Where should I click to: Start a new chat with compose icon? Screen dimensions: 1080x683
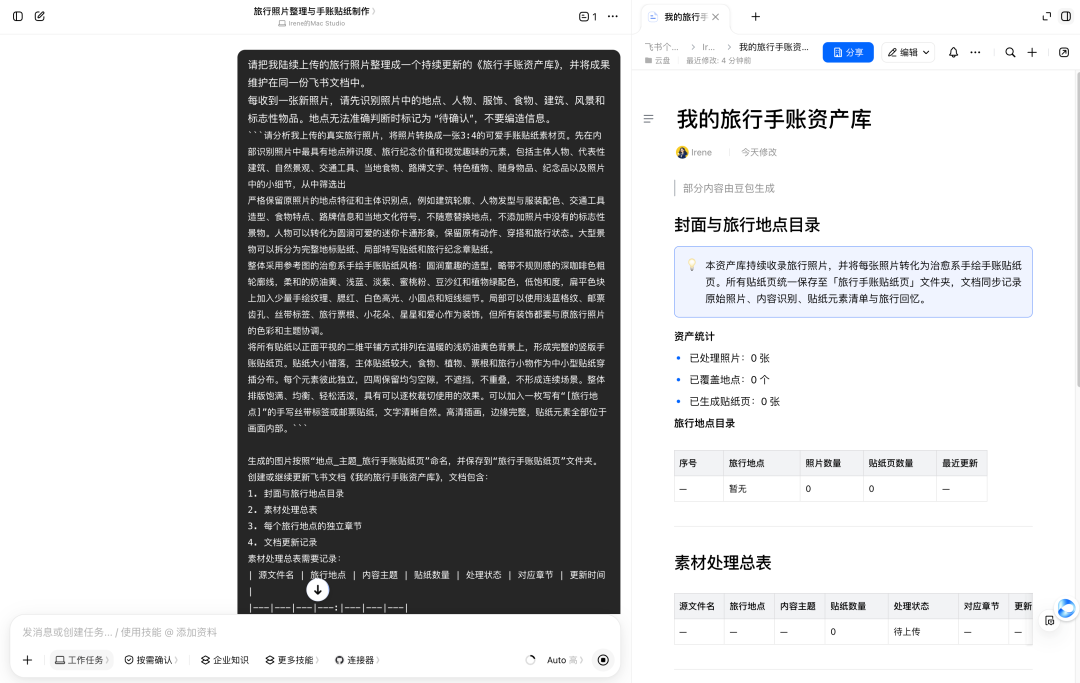click(x=40, y=16)
